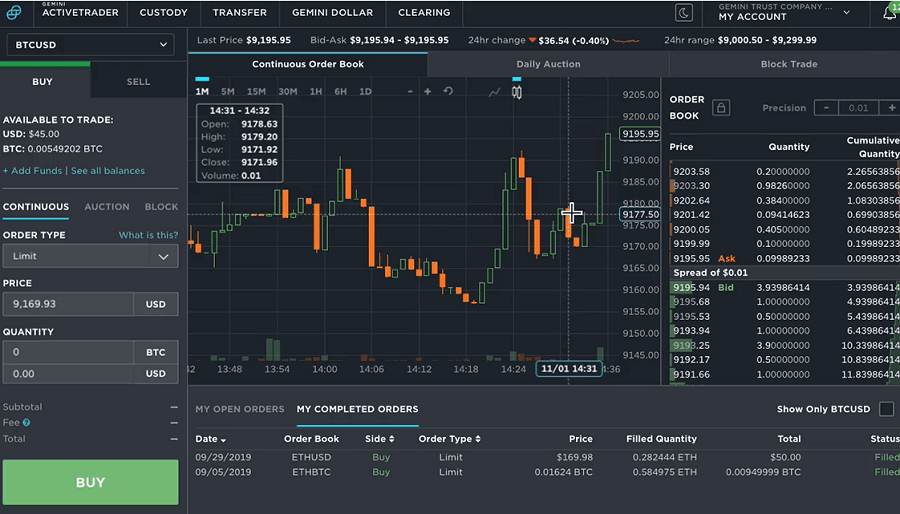Toggle the dark mode moon icon
This screenshot has height=514, width=900.
pos(684,13)
